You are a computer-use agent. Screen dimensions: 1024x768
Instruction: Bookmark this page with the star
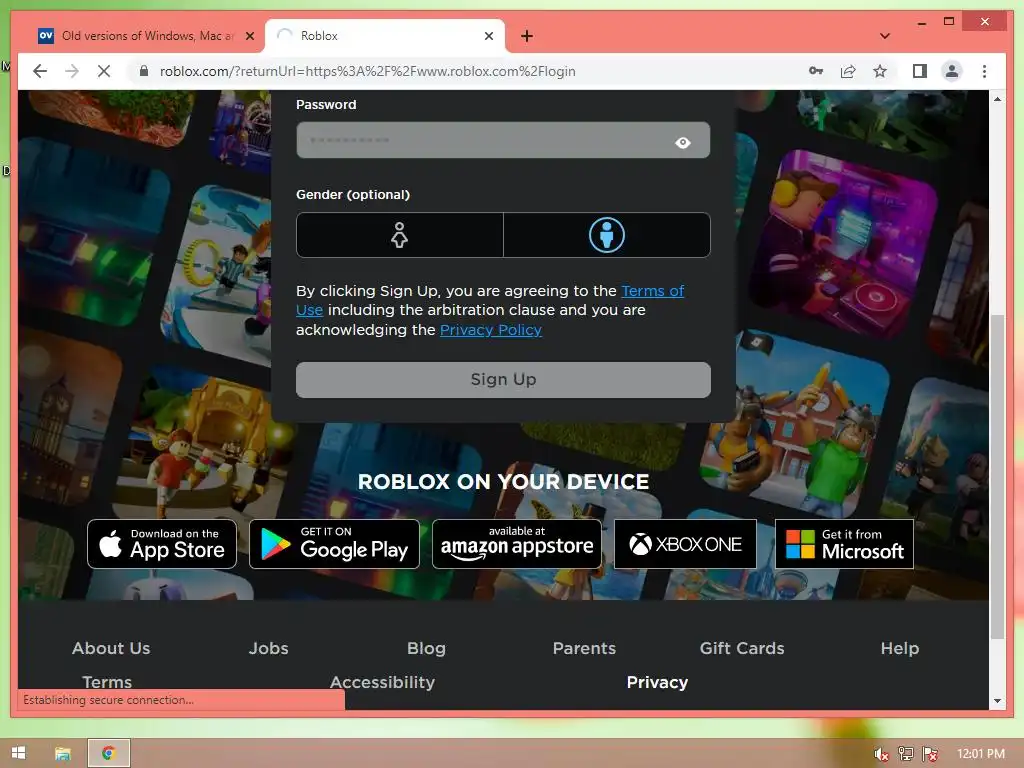pyautogui.click(x=880, y=71)
